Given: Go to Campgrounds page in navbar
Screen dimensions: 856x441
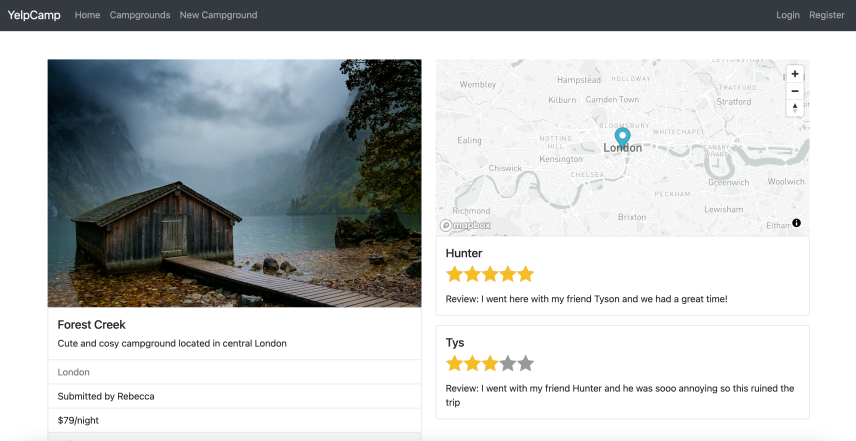Looking at the screenshot, I should 140,15.
